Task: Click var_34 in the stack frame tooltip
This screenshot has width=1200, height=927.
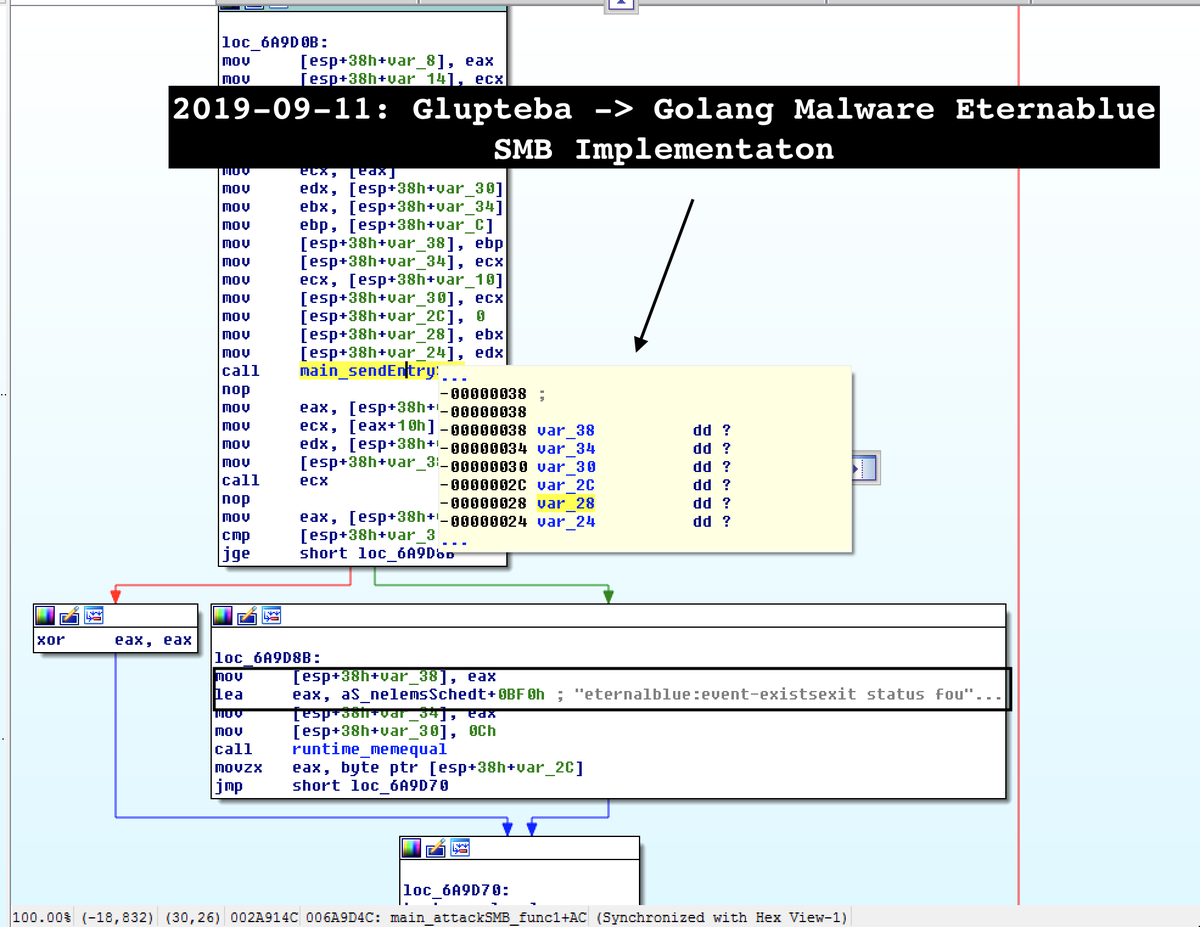Action: coord(566,449)
